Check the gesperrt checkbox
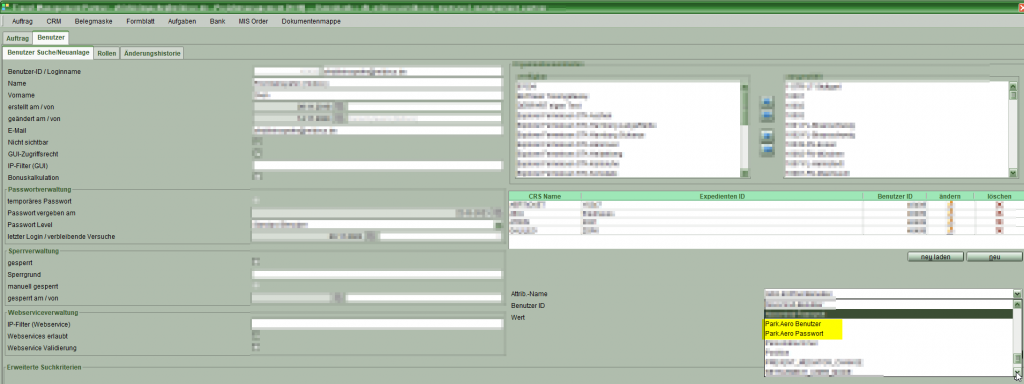The width and height of the screenshot is (1024, 384). pyautogui.click(x=257, y=262)
